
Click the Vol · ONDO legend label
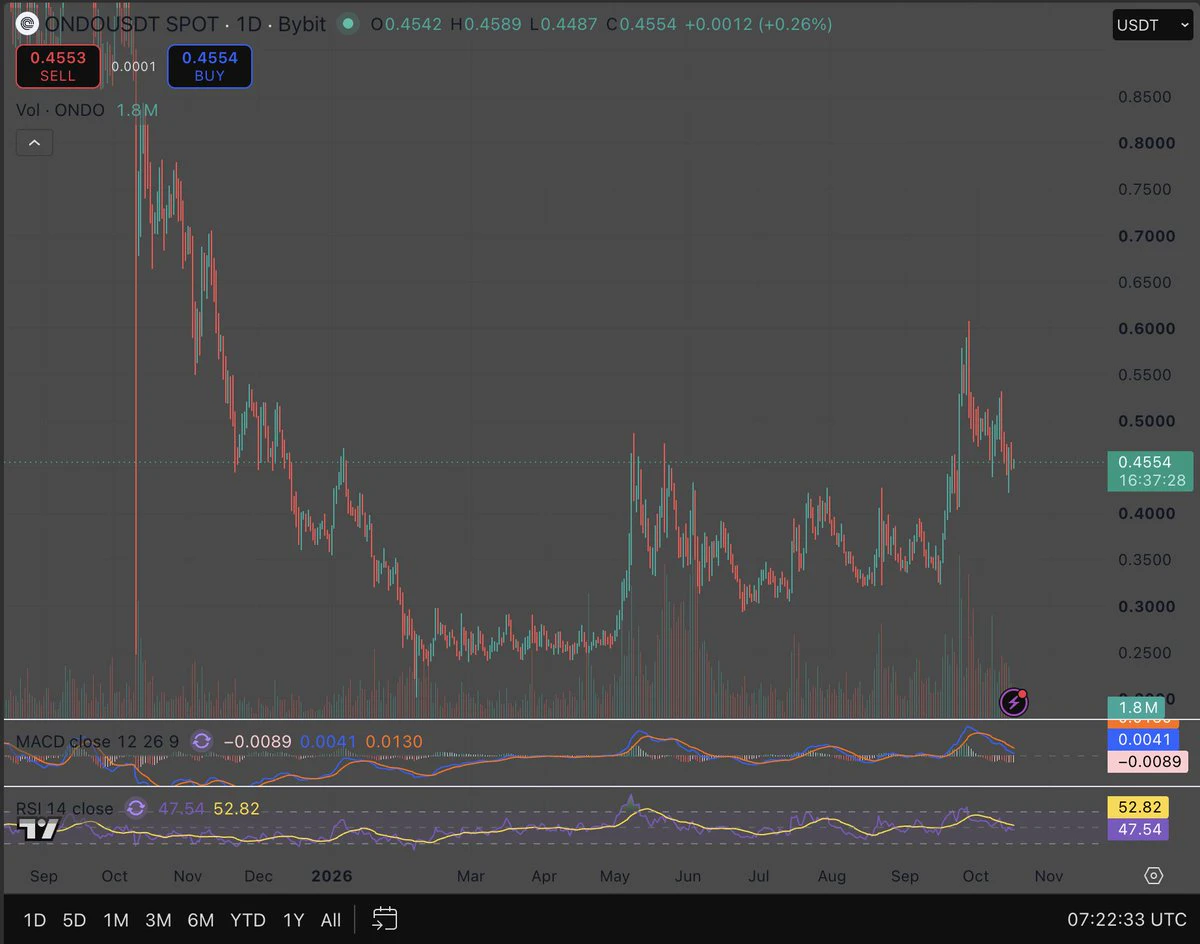(60, 110)
